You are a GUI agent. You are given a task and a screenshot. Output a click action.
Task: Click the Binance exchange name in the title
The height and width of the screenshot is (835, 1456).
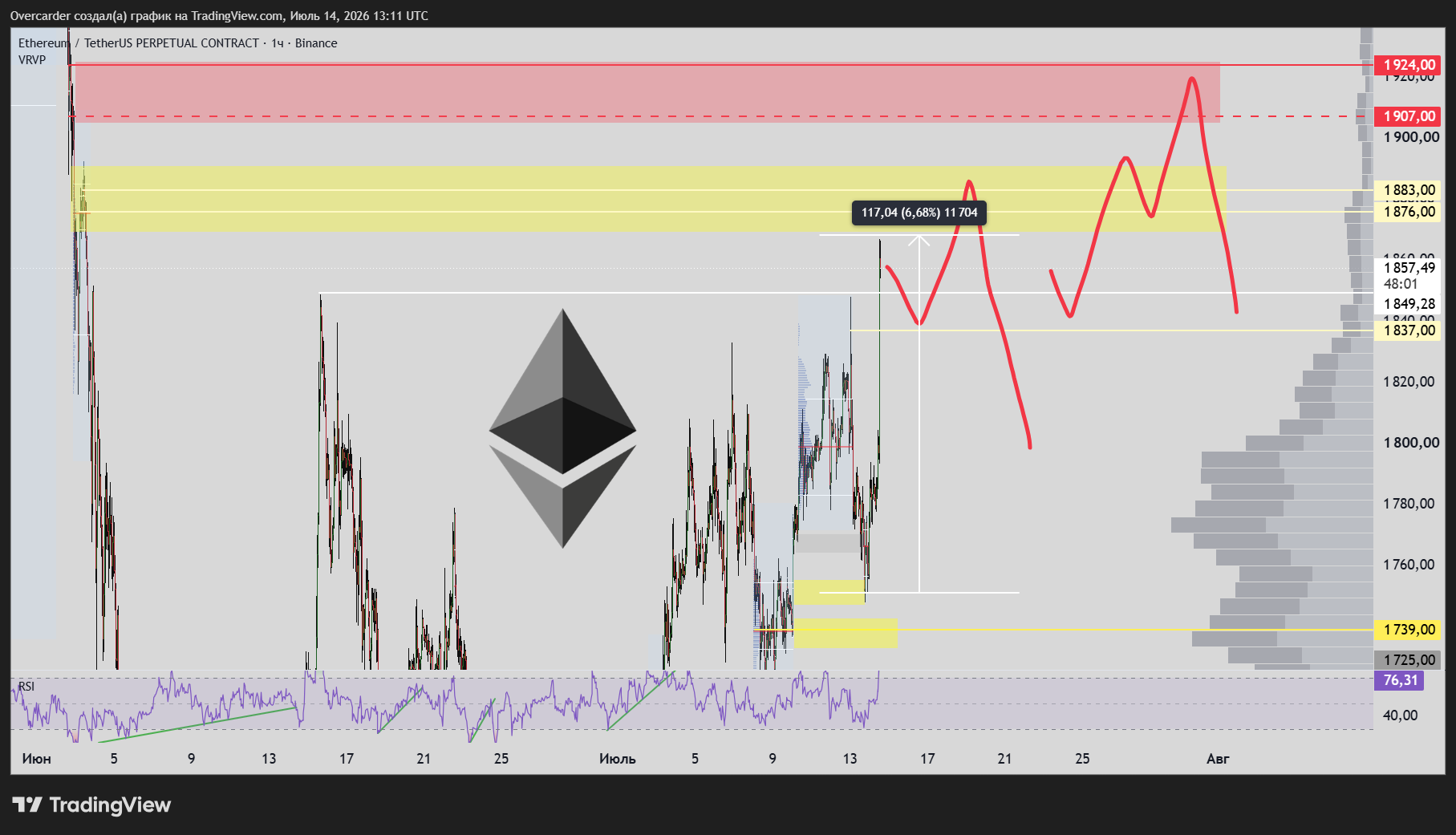pyautogui.click(x=316, y=43)
